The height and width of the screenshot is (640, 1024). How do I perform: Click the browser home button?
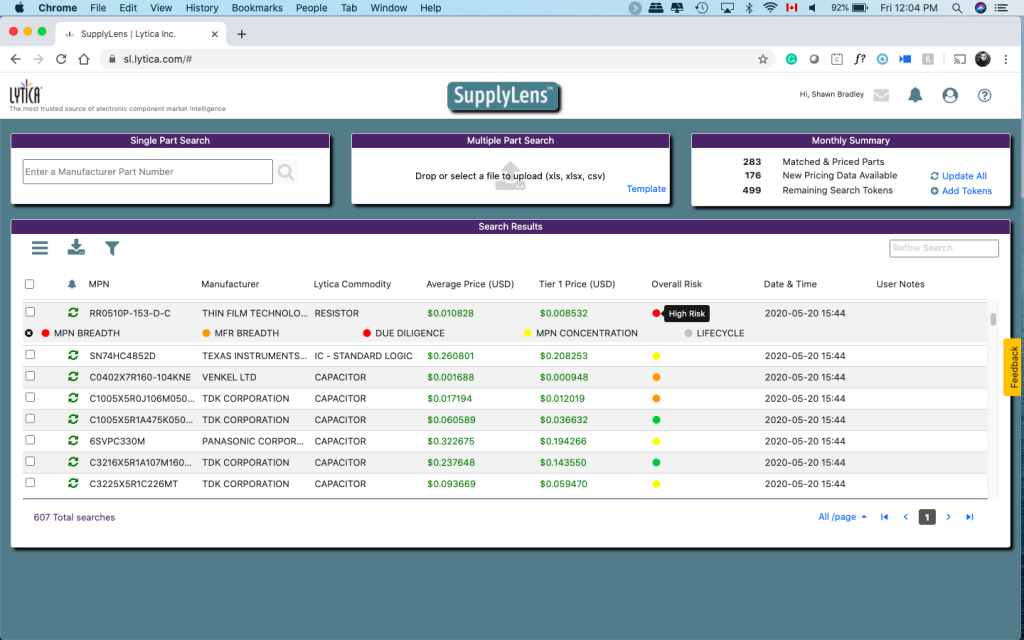tap(84, 59)
